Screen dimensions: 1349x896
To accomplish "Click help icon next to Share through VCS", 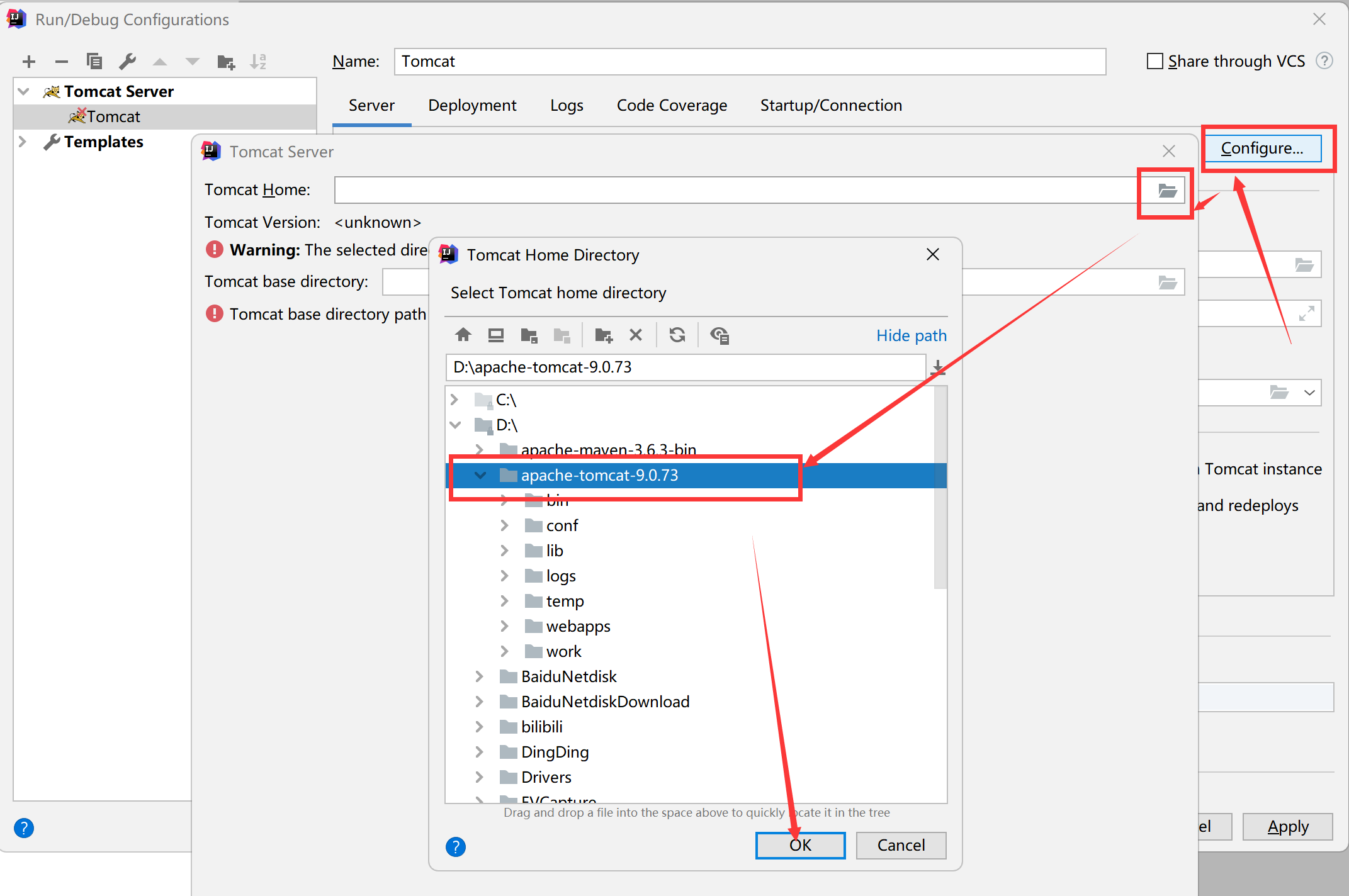I will (x=1324, y=61).
